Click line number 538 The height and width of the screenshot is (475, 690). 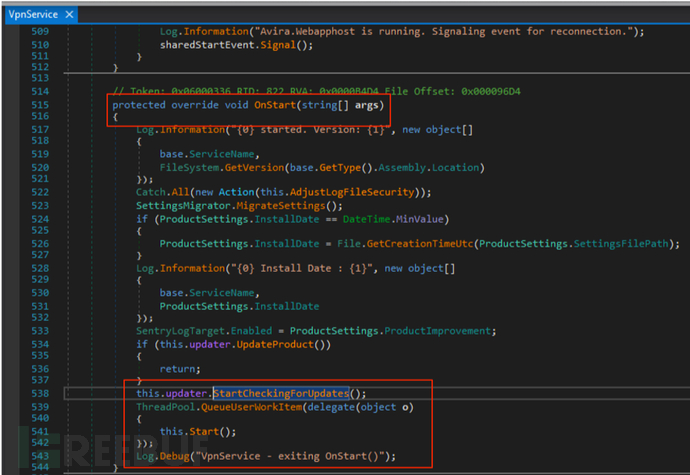tap(40, 394)
